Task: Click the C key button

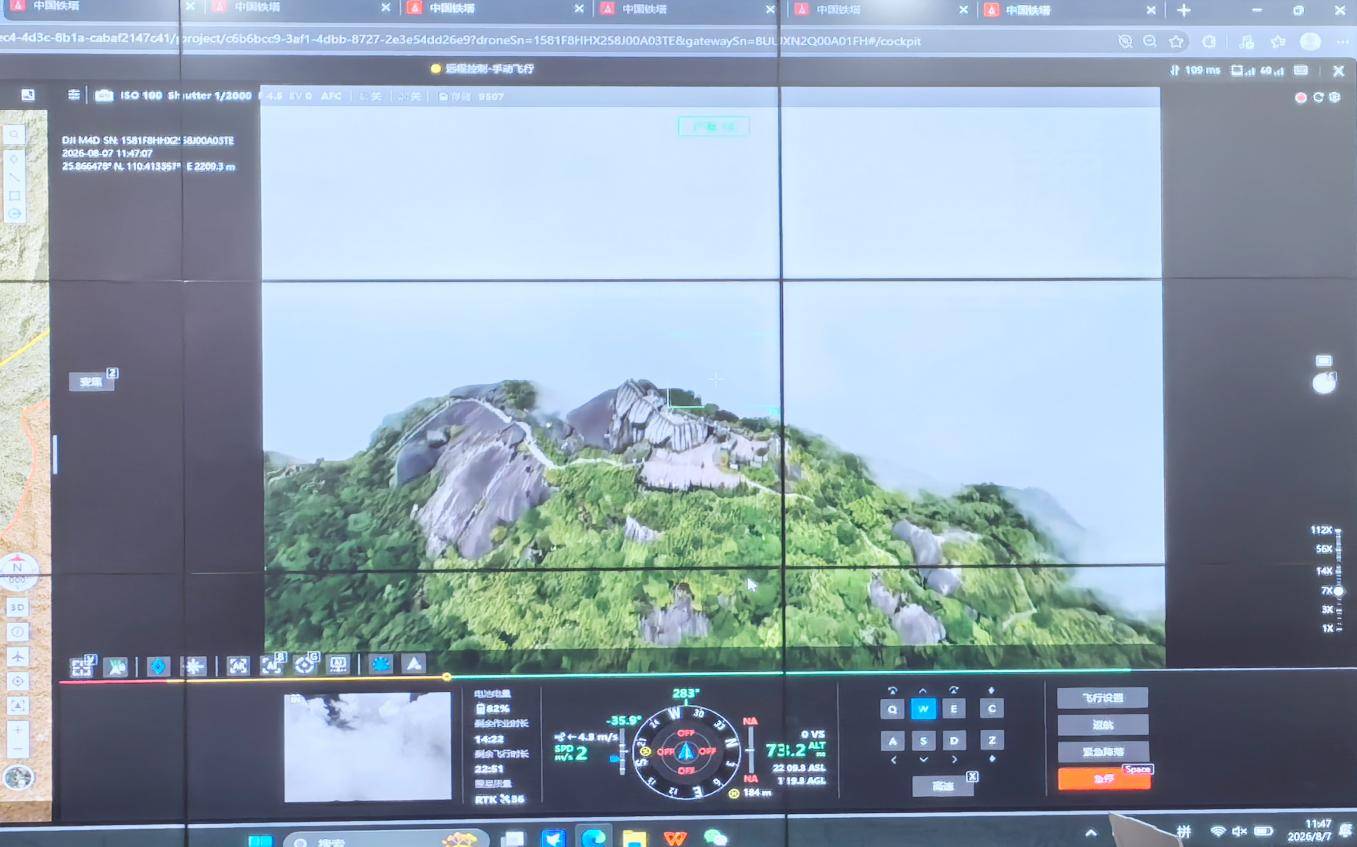Action: pos(991,709)
